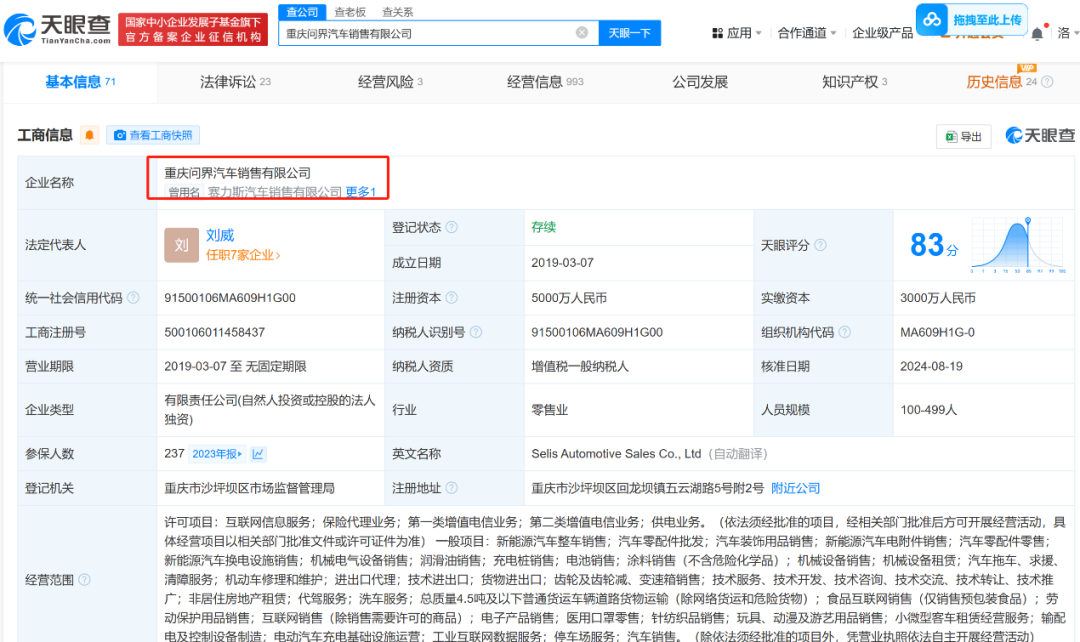Select the 查老板 search mode tab
The width and height of the screenshot is (1080, 642).
[x=349, y=12]
